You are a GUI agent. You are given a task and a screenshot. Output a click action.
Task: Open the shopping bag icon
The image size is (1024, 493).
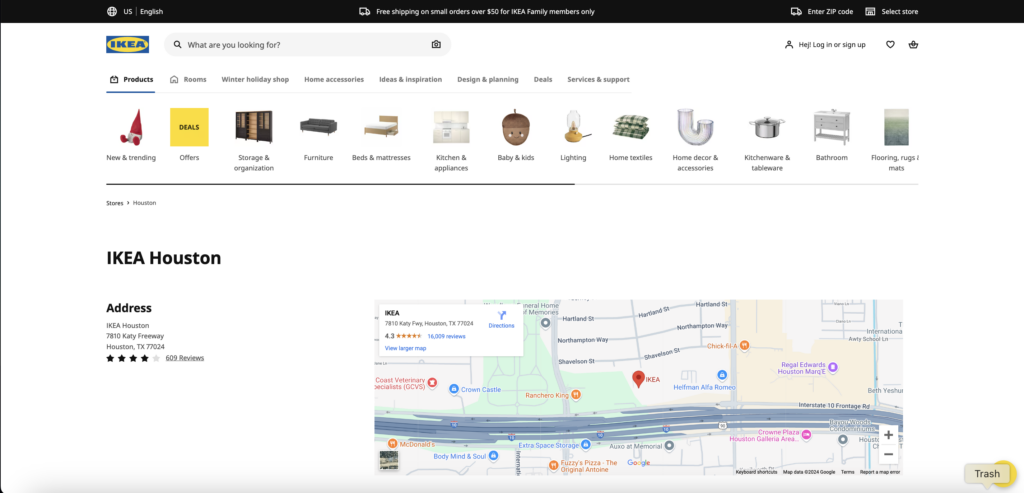click(913, 44)
